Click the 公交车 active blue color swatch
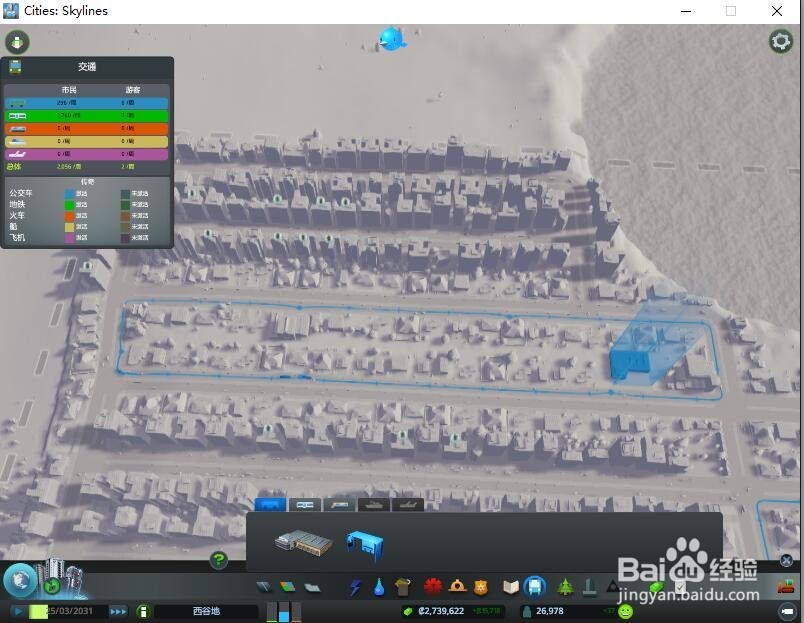 coord(69,194)
